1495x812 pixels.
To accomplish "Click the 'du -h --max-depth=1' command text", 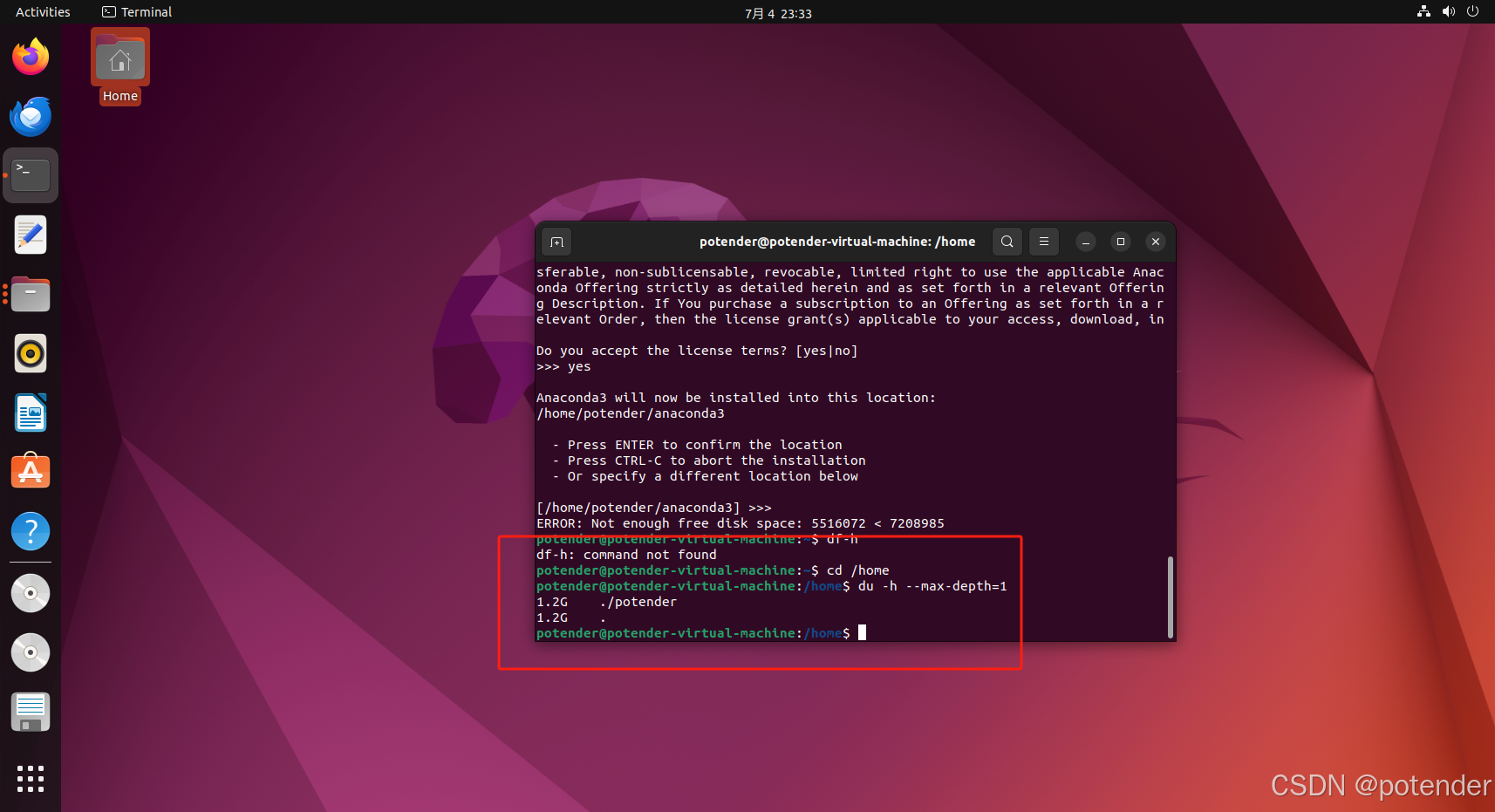I will [932, 586].
